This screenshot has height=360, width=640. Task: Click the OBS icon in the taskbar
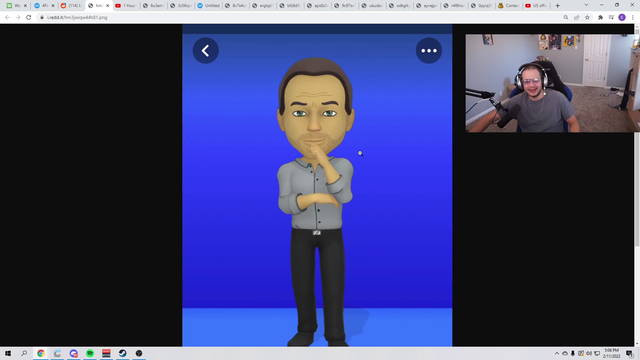pyautogui.click(x=139, y=353)
